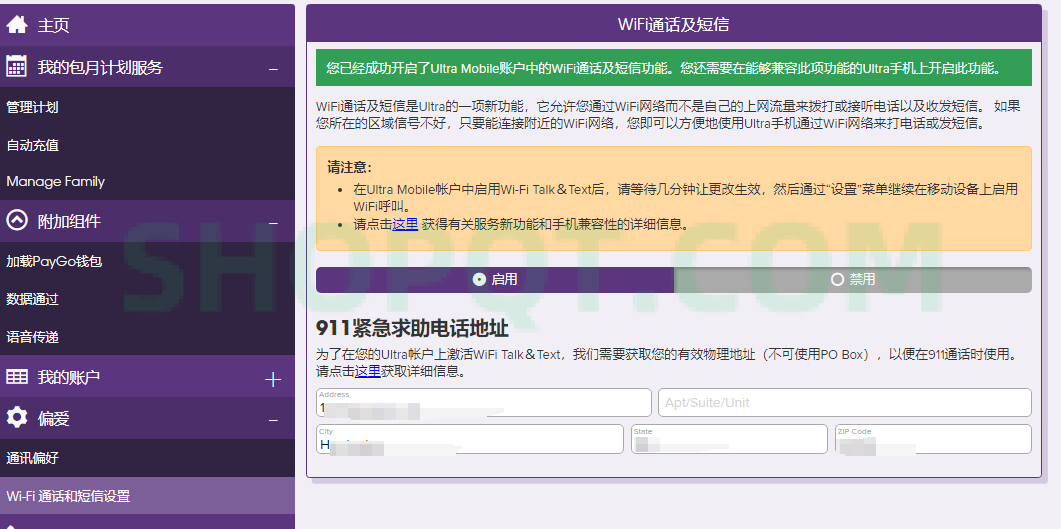
Task: Select the 启用 radio option
Action: (x=495, y=279)
